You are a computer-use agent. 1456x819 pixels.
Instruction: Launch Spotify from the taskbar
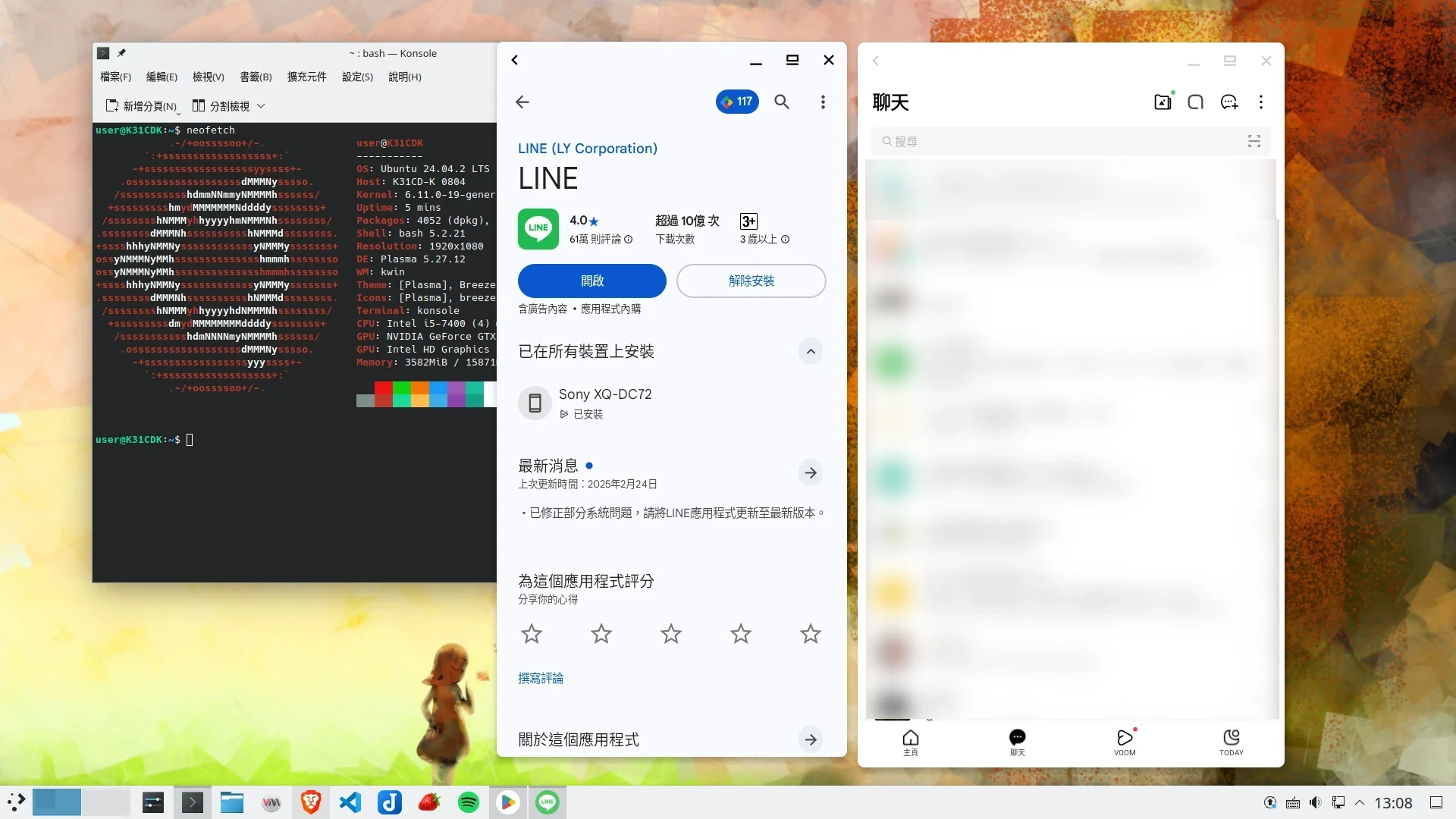(x=469, y=802)
